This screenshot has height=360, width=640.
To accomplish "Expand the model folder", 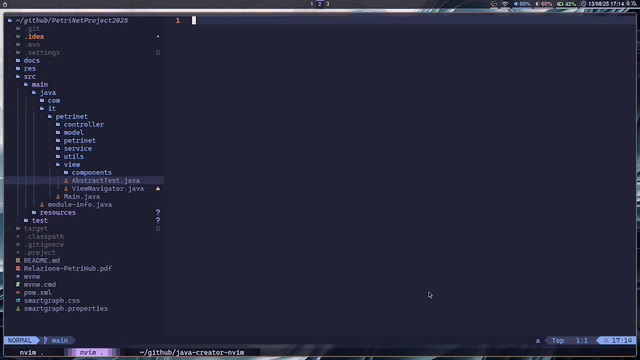I will pyautogui.click(x=73, y=132).
